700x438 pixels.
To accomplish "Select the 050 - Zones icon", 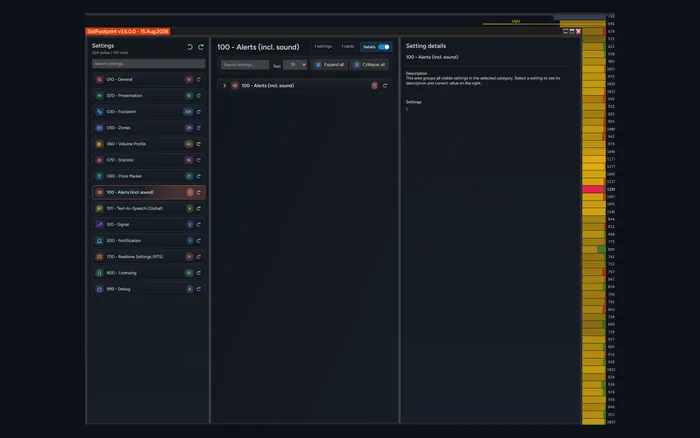I will [99, 128].
